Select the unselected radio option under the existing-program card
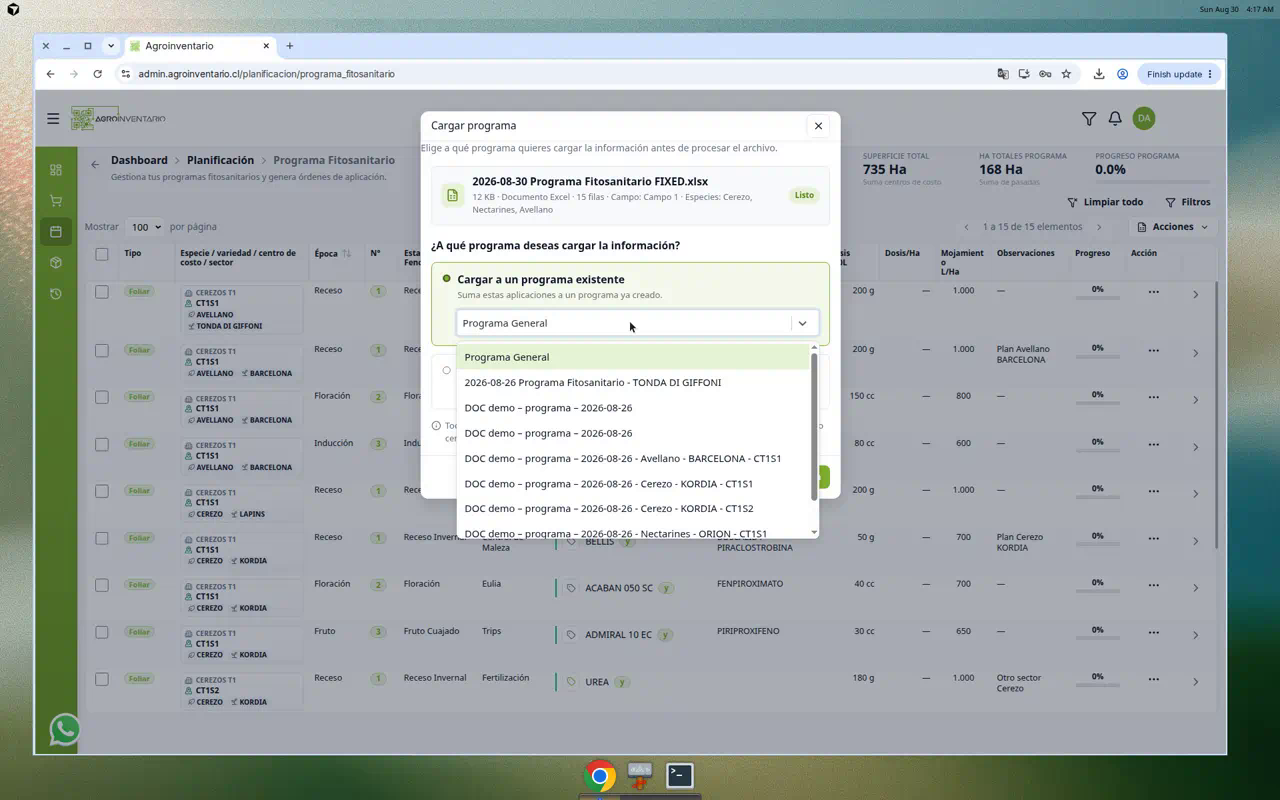 tap(447, 370)
